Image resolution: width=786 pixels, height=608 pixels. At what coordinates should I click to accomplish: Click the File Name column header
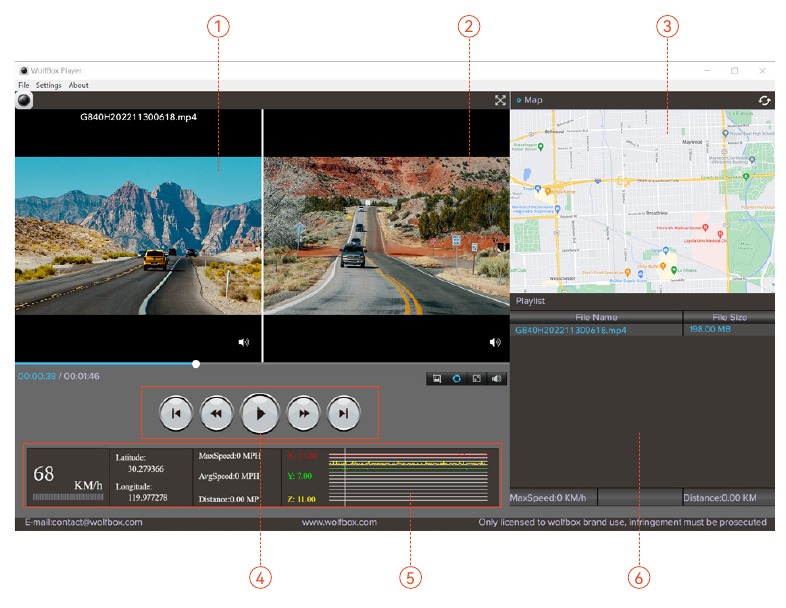pos(597,317)
